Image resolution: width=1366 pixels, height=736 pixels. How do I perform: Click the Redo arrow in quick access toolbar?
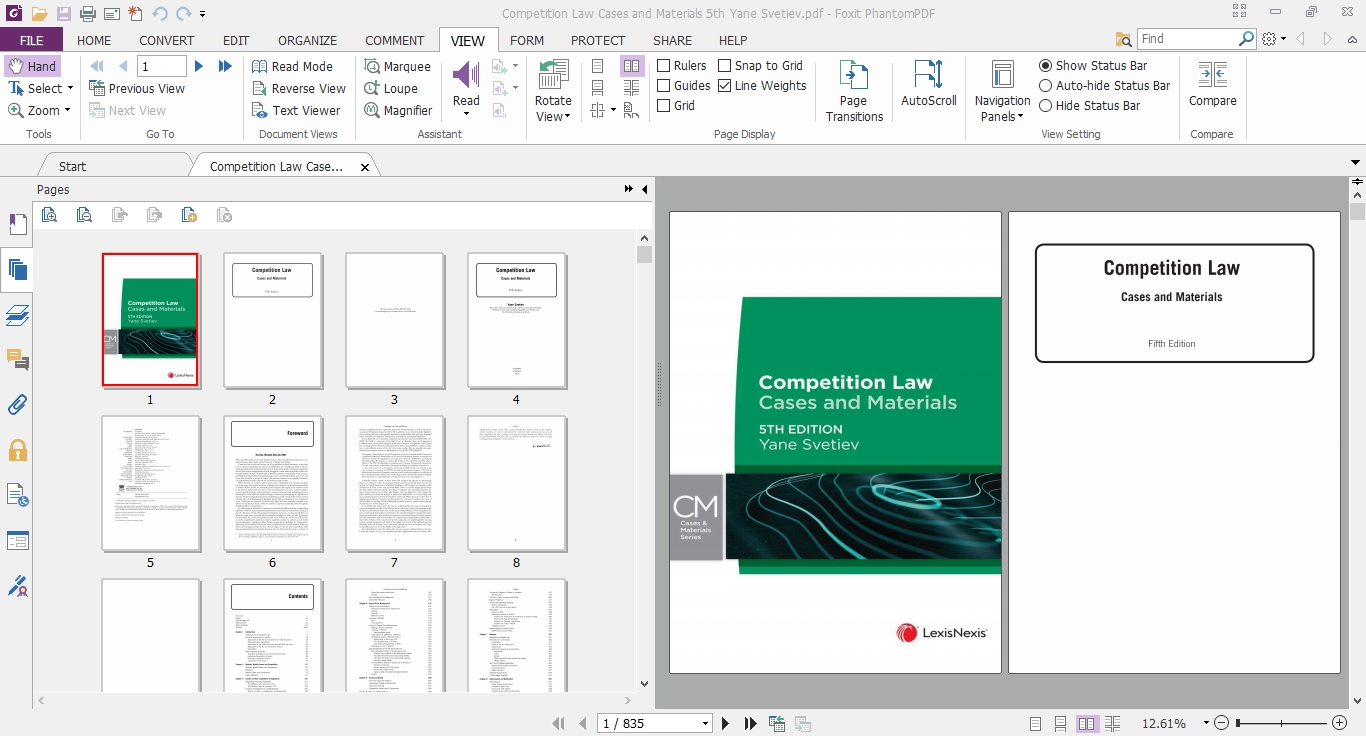click(183, 14)
